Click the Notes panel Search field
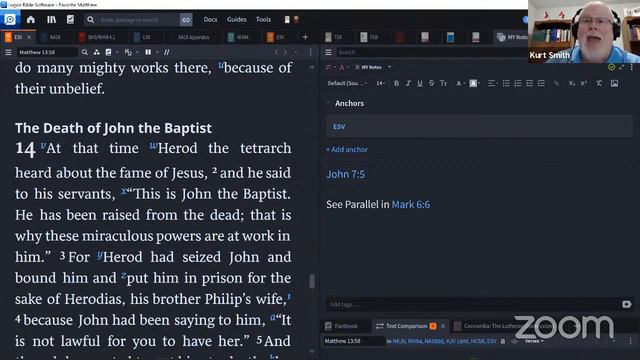 (x=431, y=52)
